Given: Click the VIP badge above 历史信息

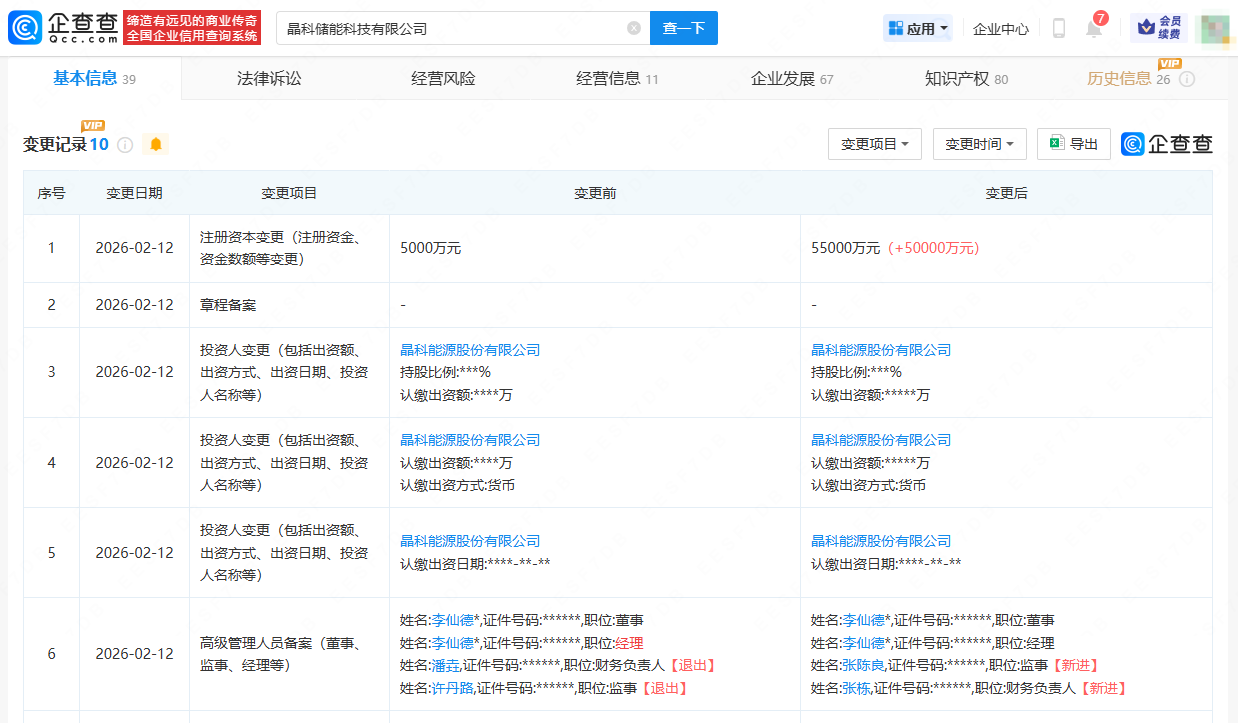Looking at the screenshot, I should pyautogui.click(x=1168, y=62).
